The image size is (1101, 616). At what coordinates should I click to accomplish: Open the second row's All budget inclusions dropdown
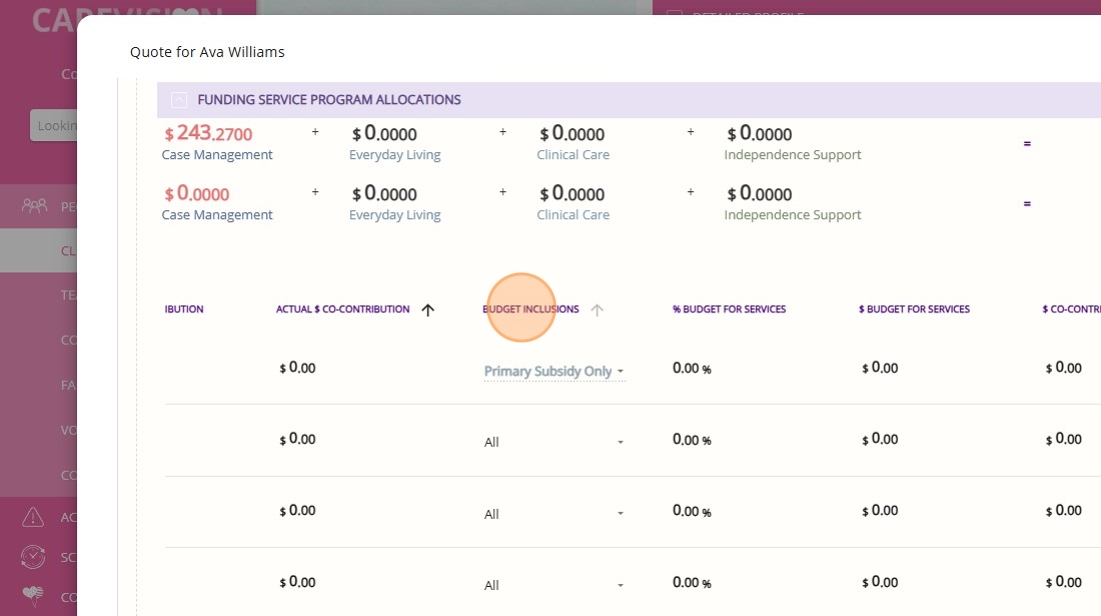point(554,442)
